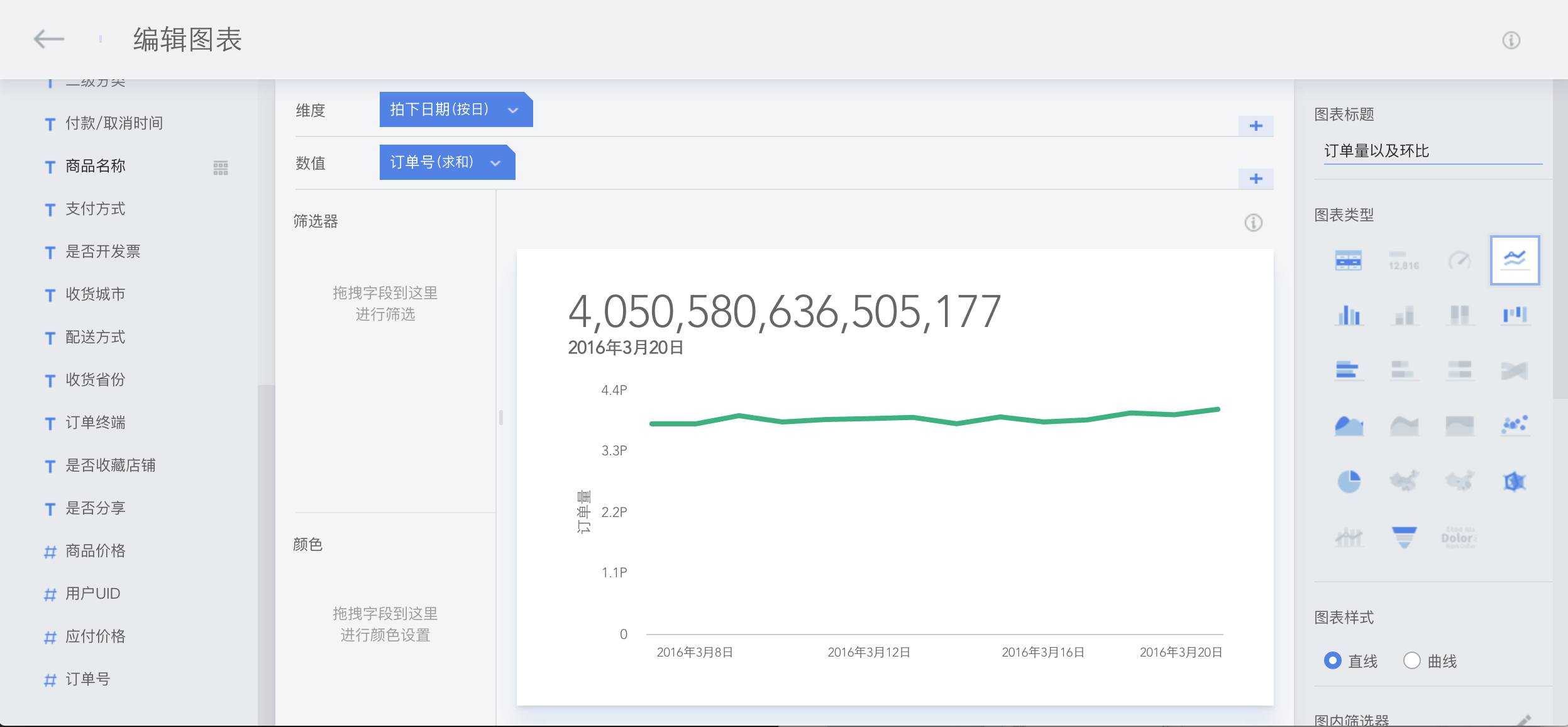Select the stacked horizontal bar chart type
1568x727 pixels.
[1404, 370]
